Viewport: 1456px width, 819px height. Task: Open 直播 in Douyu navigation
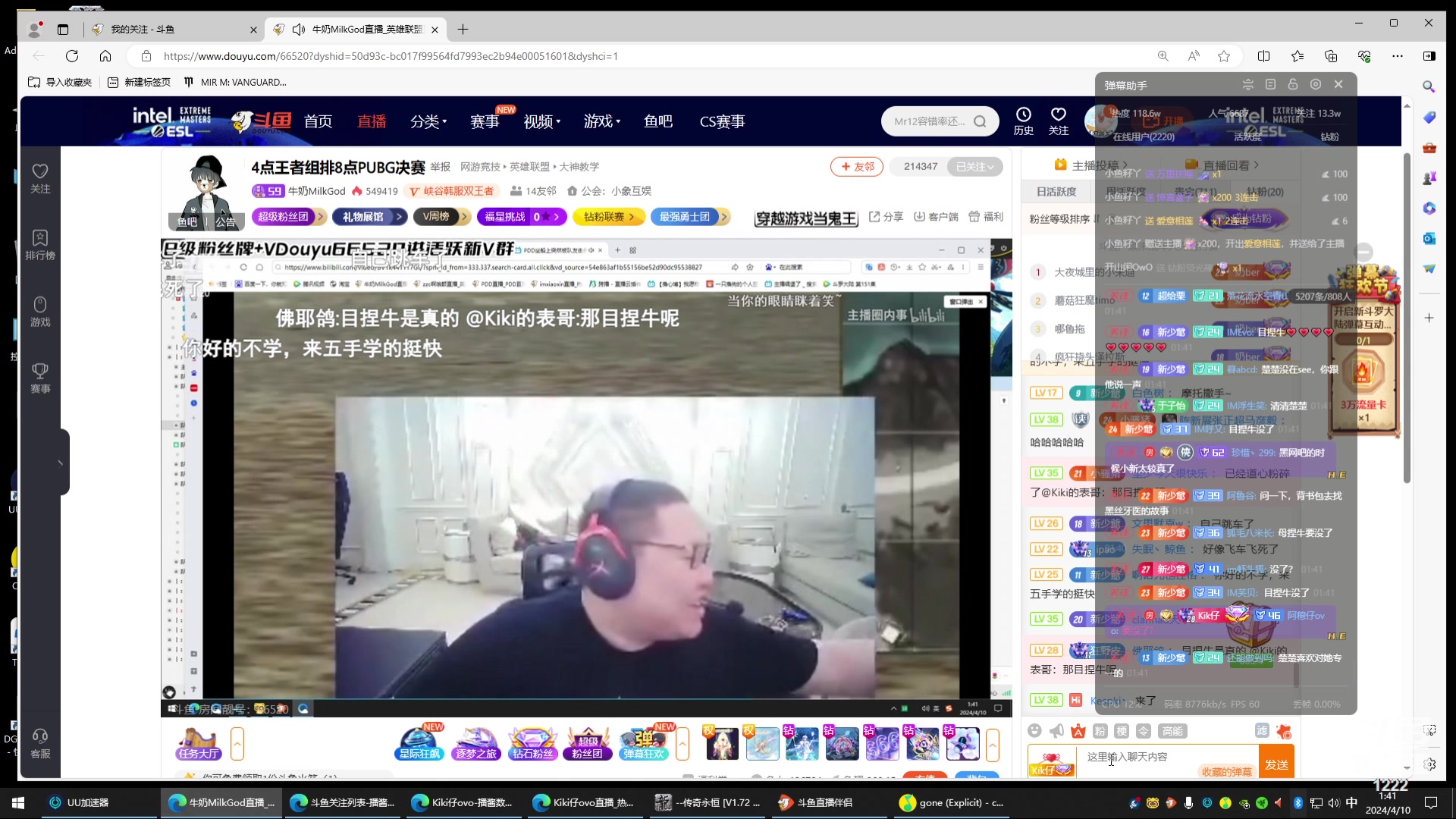(372, 121)
